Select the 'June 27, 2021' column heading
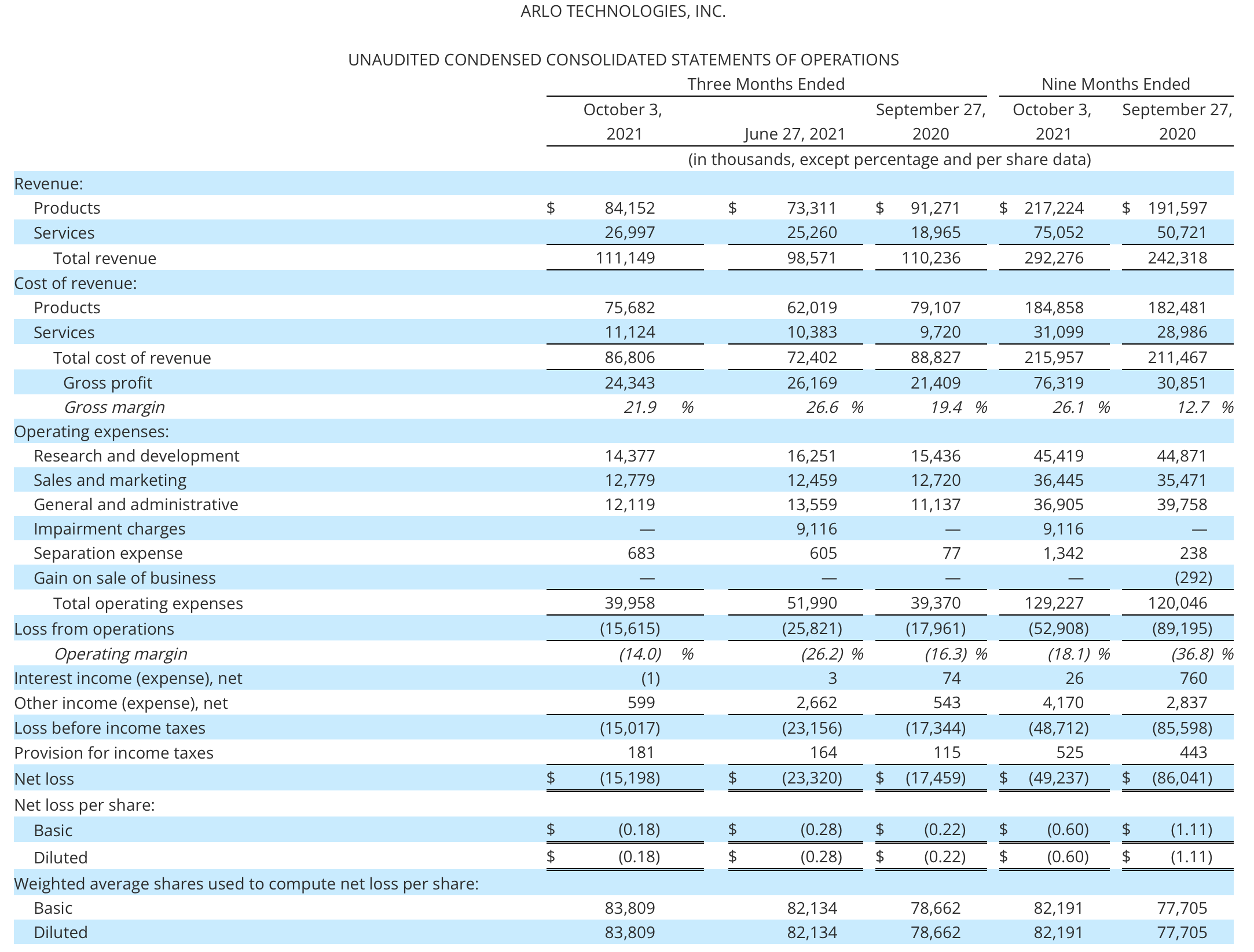This screenshot has height=952, width=1254. (795, 134)
